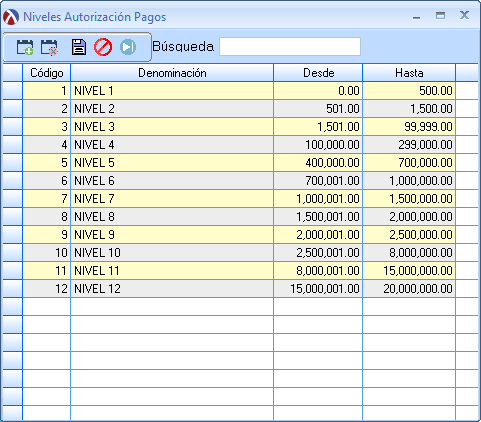481x422 pixels.
Task: Click the Código cell with value 7
Action: 47,199
